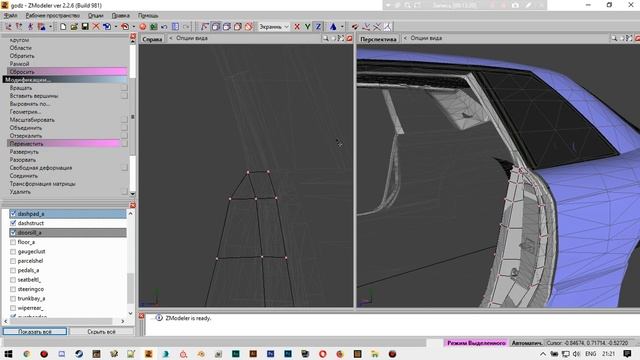Click the ENG language indicator in tray
This screenshot has width=640, height=360.
coord(591,353)
